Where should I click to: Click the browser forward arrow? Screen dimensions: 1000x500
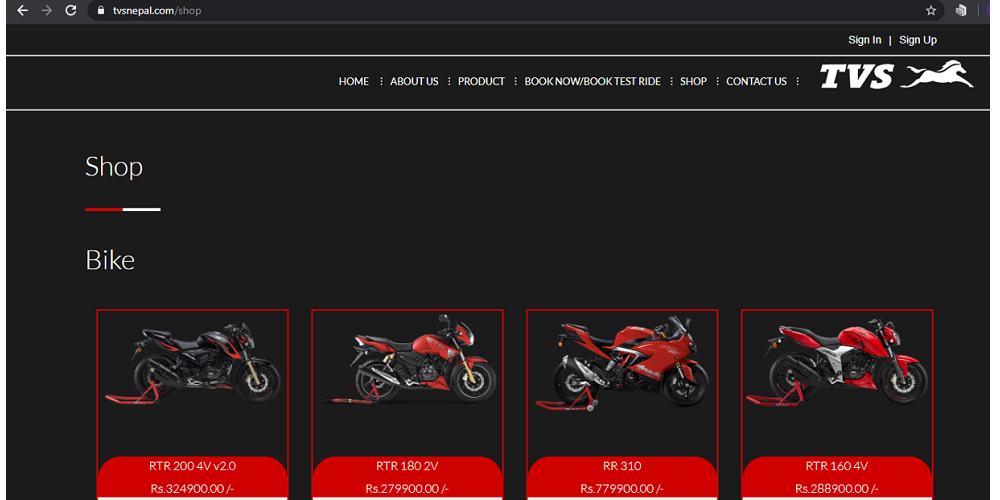pyautogui.click(x=46, y=10)
